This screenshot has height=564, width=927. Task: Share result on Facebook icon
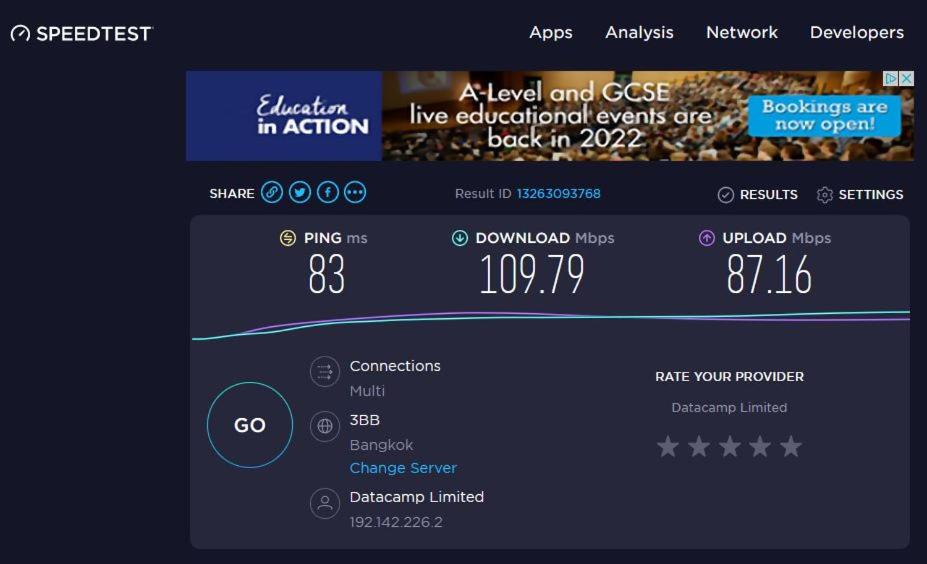[328, 193]
